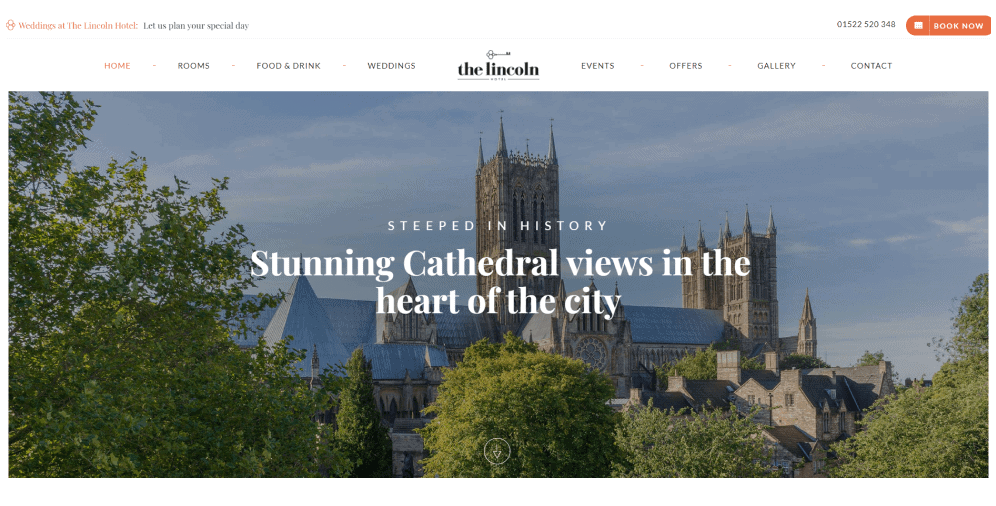Open the Weddings at The Lincoln Hotel link
The image size is (996, 506).
click(x=78, y=25)
